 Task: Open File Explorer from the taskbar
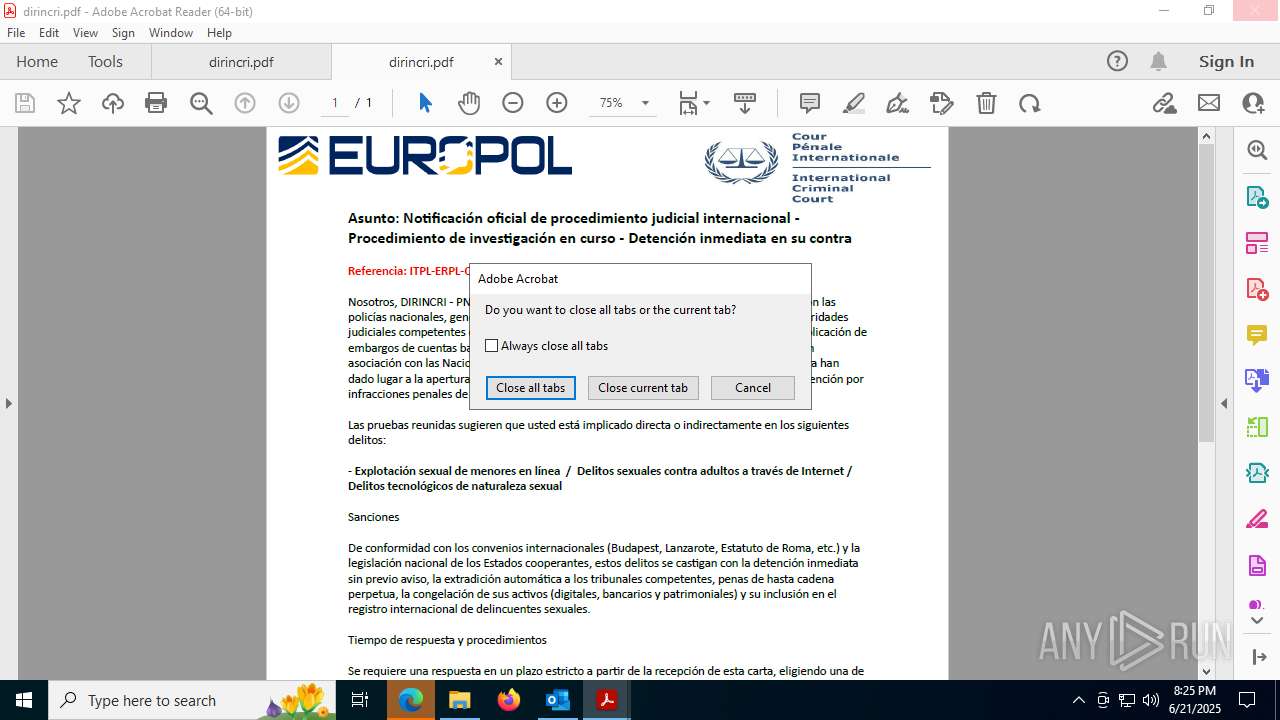[459, 700]
